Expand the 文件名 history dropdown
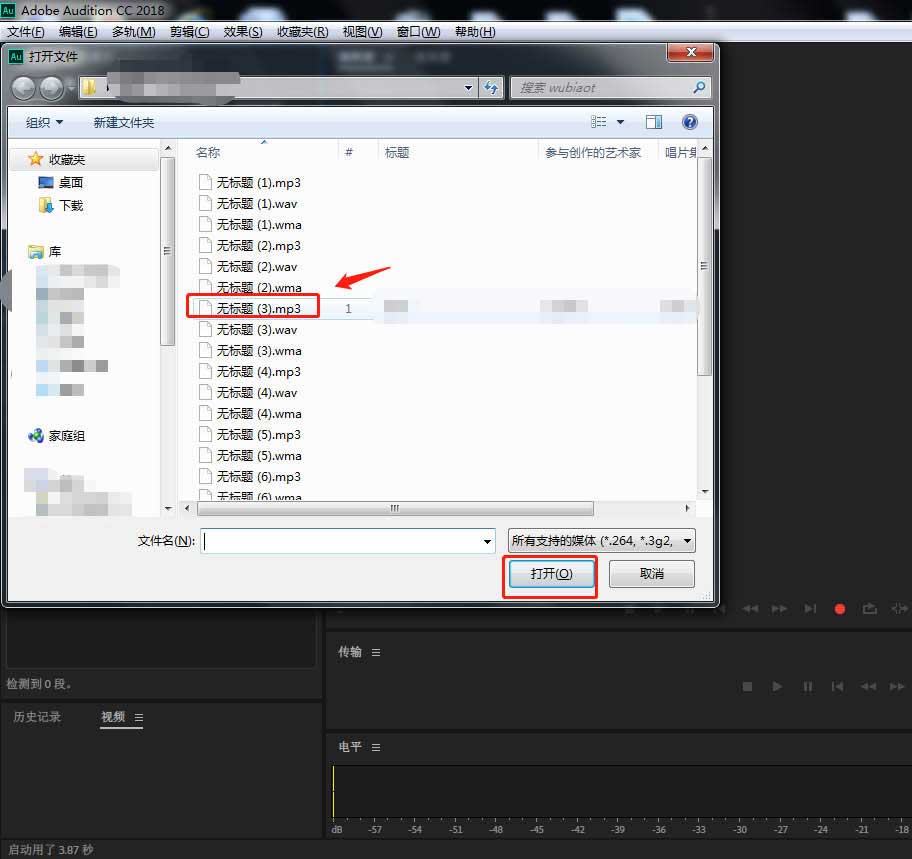 [487, 541]
